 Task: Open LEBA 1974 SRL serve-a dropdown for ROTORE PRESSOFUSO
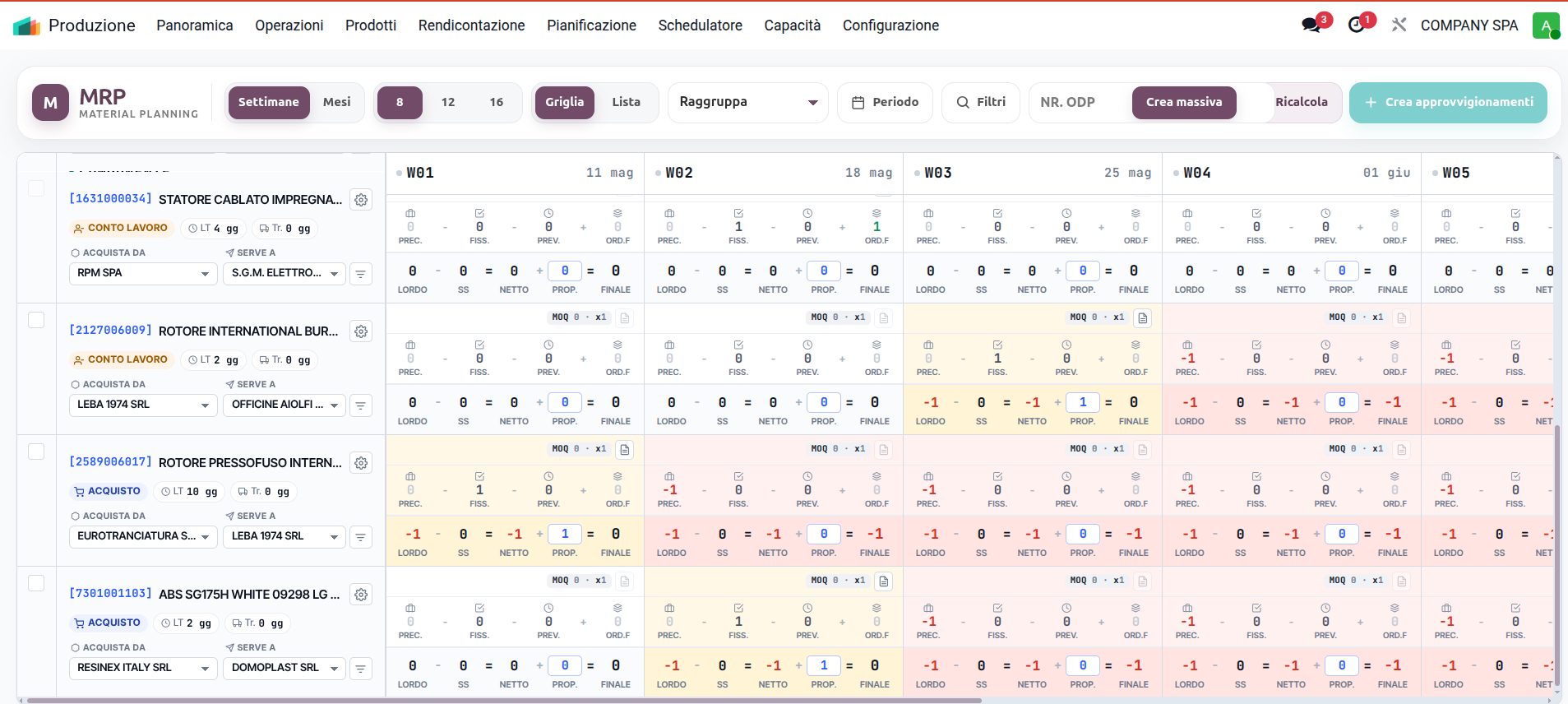pos(284,537)
